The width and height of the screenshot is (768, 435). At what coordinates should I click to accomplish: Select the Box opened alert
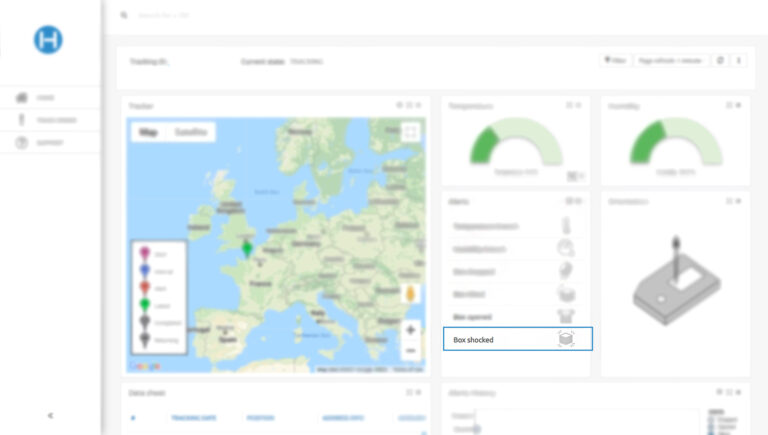pos(517,317)
